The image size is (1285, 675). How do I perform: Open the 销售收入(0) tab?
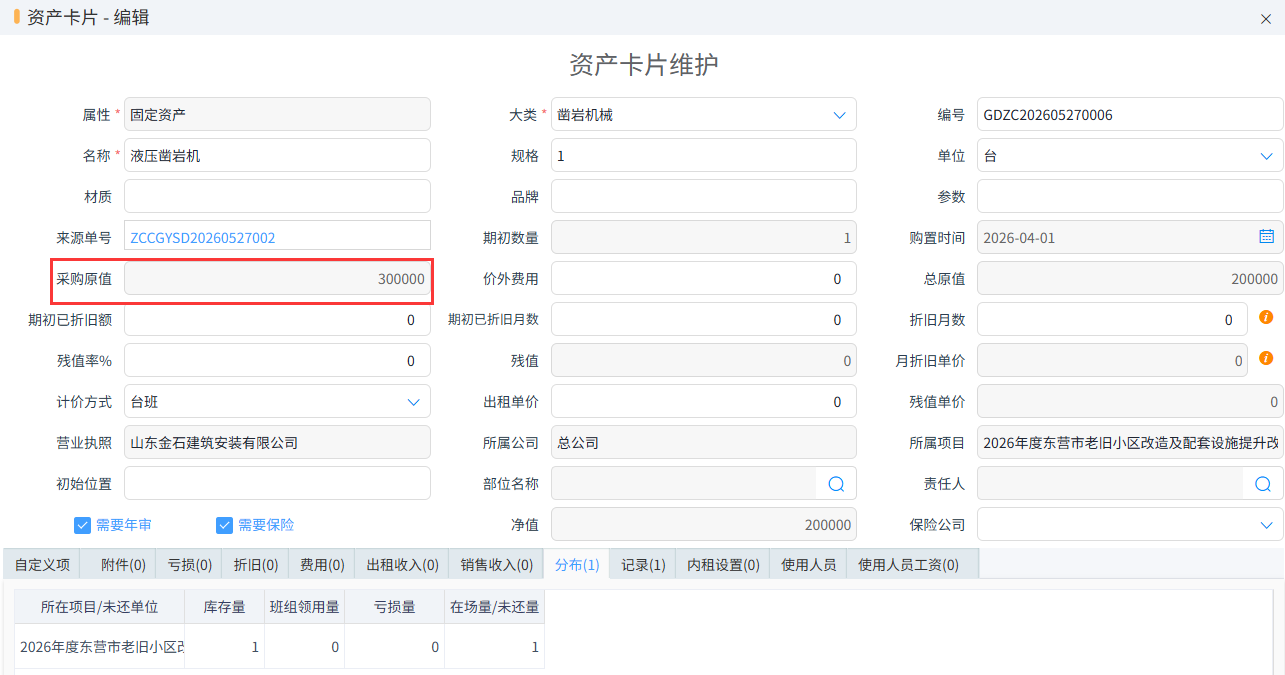tap(496, 564)
